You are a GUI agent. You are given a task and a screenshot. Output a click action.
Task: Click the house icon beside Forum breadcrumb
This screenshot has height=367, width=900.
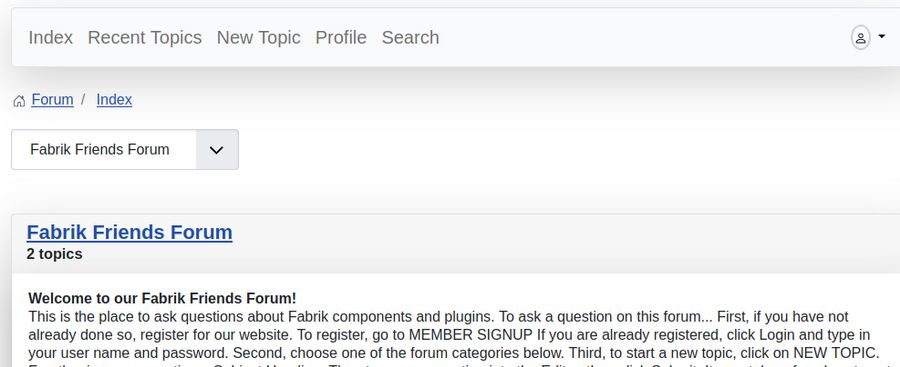coord(19,101)
